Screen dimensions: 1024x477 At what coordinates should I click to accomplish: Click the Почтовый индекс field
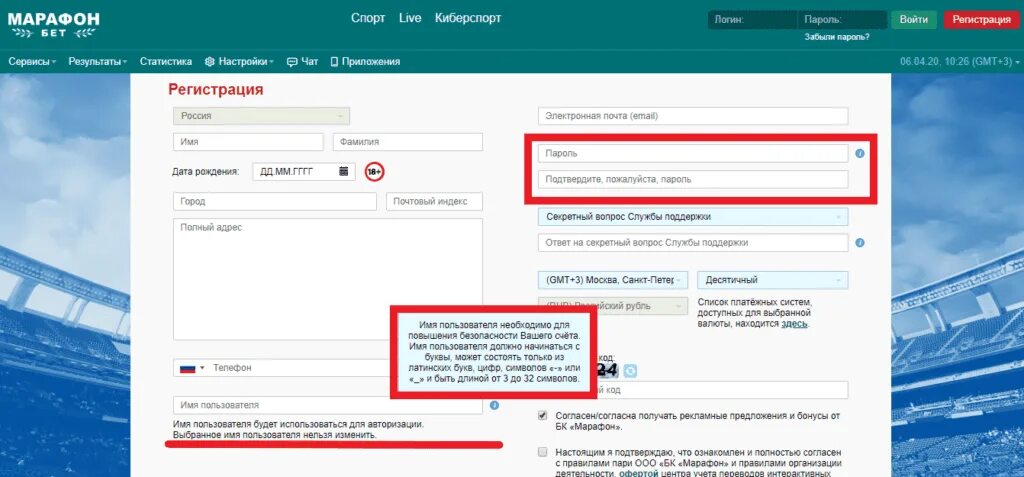(x=434, y=201)
